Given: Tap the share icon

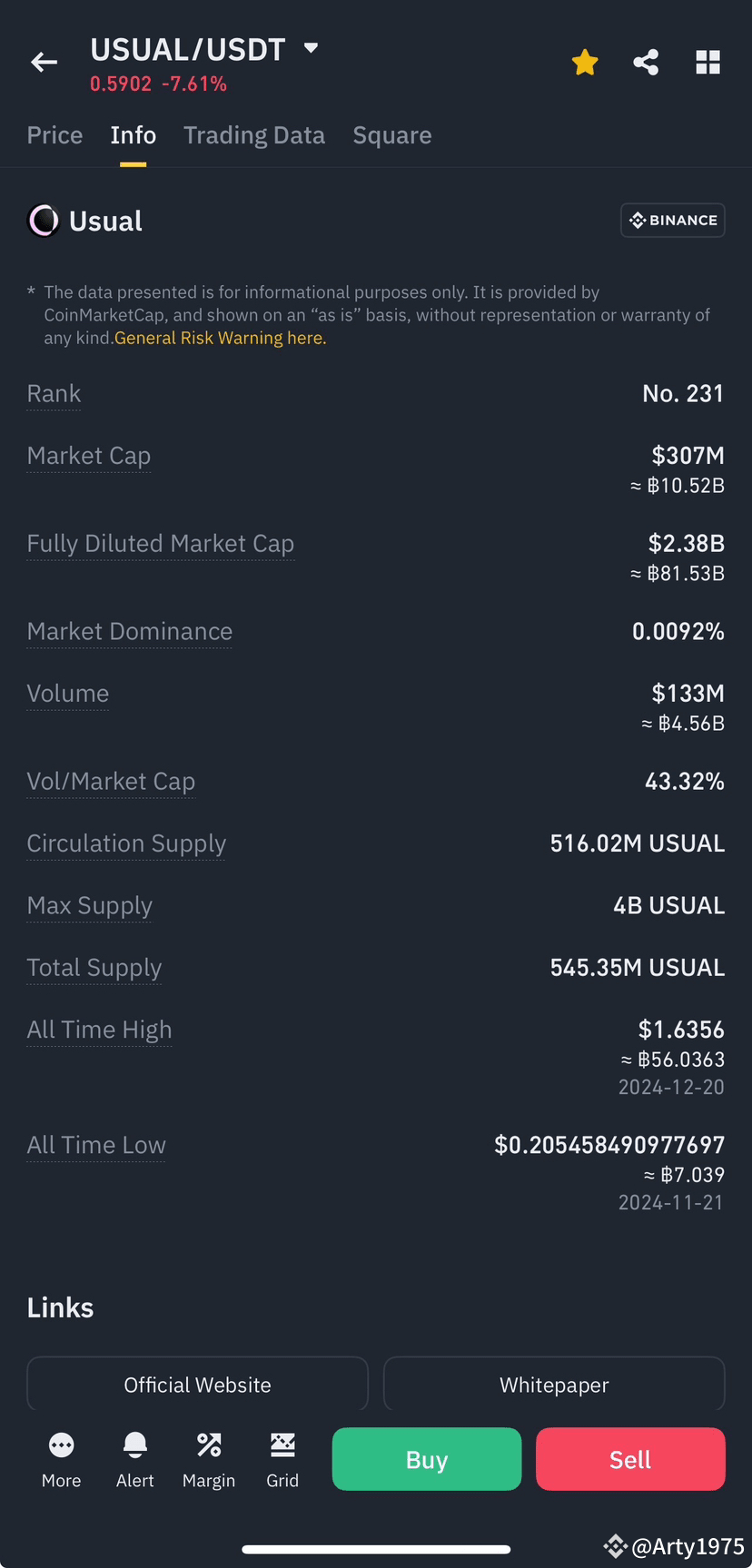Looking at the screenshot, I should coord(646,63).
